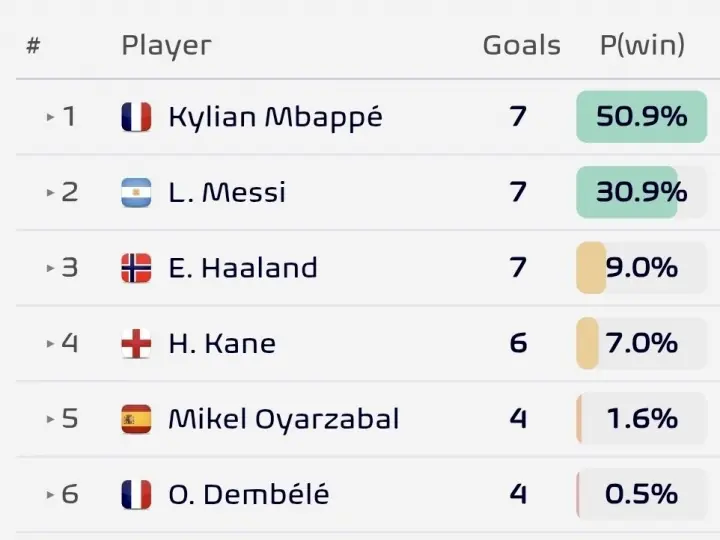Click the England flag beside H. Kane
Viewport: 720px width, 540px height.
[x=136, y=343]
